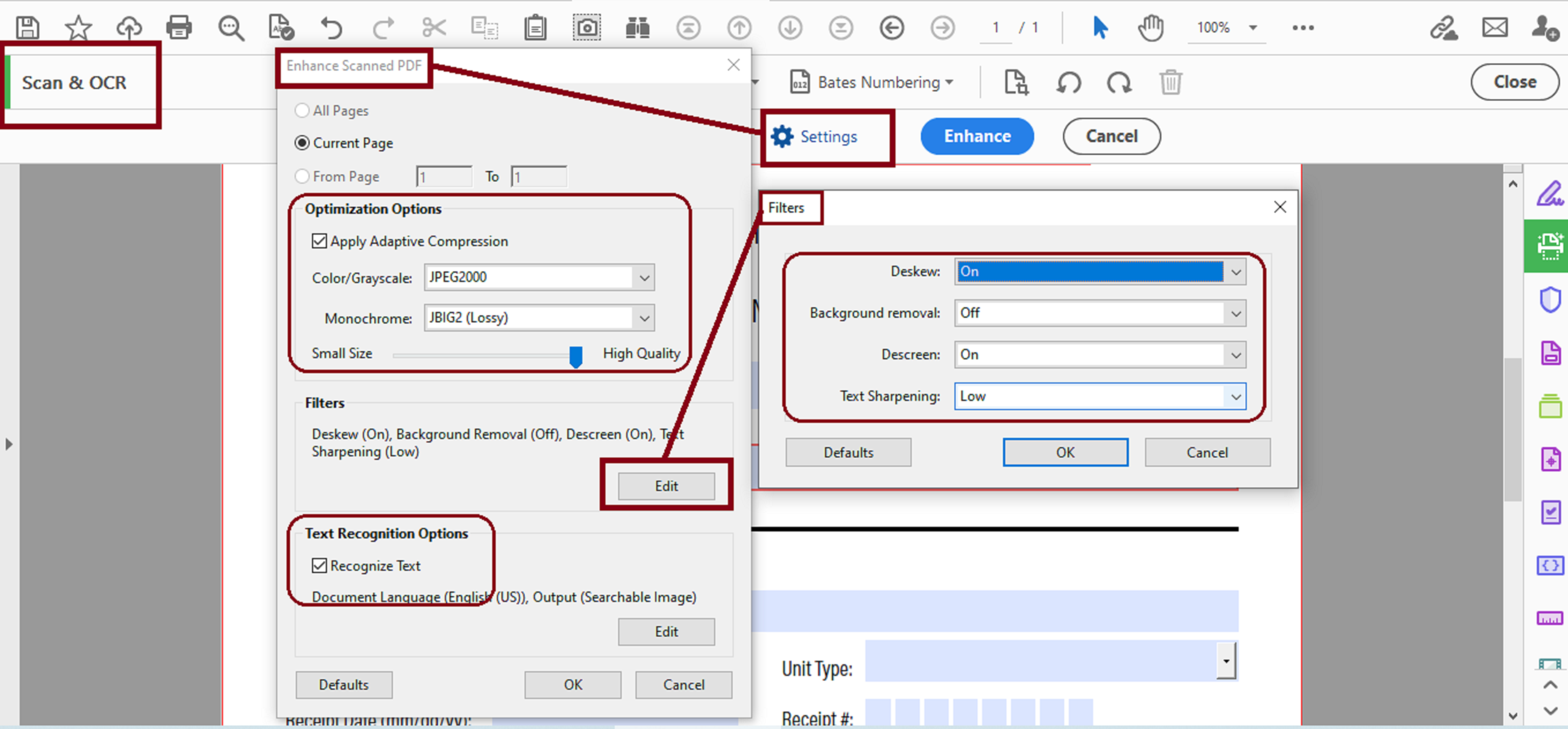Click the From Page start number field

444,176
